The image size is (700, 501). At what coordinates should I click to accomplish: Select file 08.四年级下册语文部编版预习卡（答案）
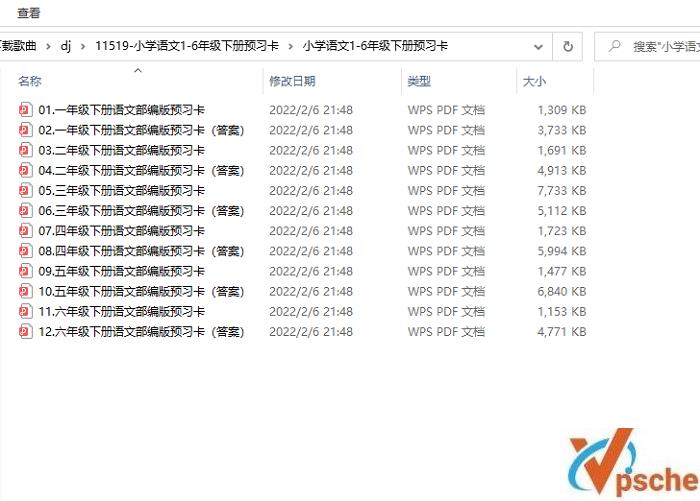142,251
